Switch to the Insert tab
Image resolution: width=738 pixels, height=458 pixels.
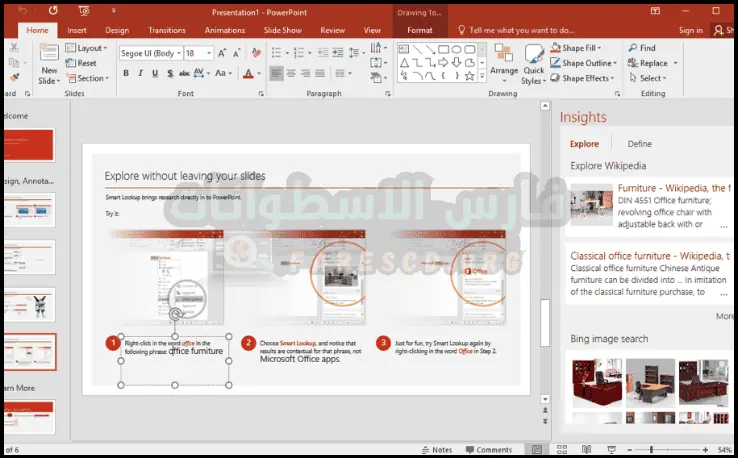point(77,30)
